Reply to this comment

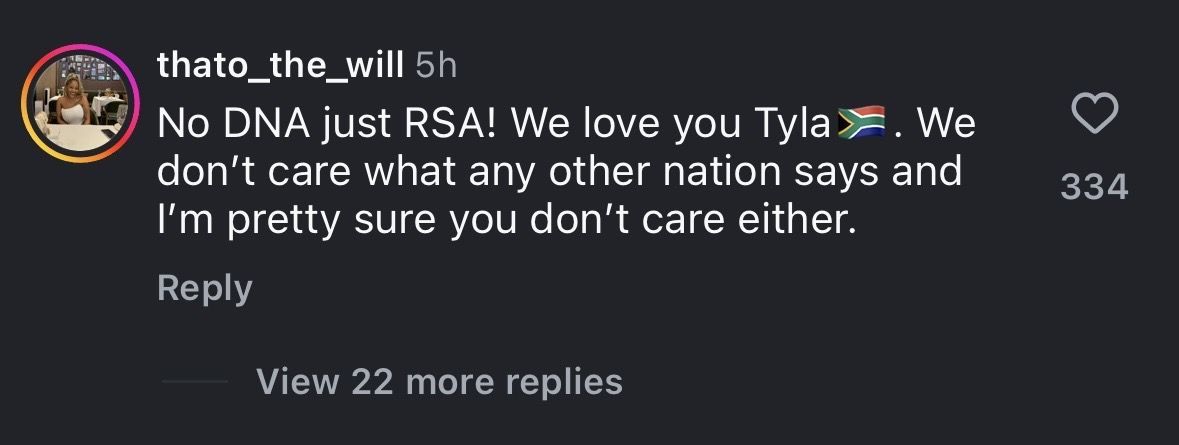(x=204, y=288)
